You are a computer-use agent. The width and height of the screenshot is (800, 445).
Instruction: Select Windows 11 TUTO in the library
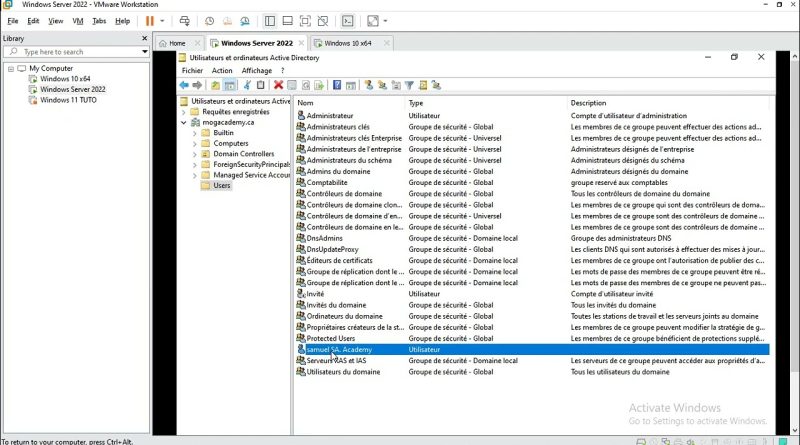click(x=68, y=100)
